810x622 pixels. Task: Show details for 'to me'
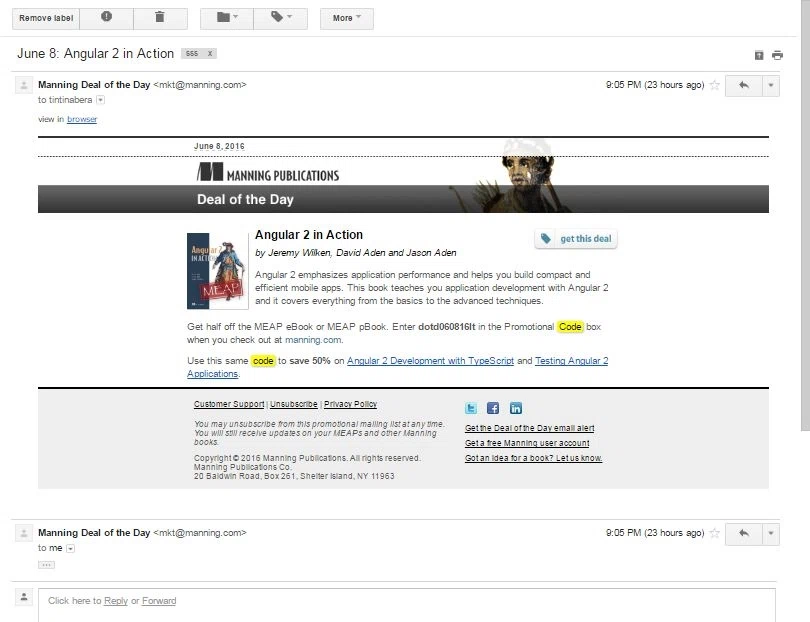point(71,548)
